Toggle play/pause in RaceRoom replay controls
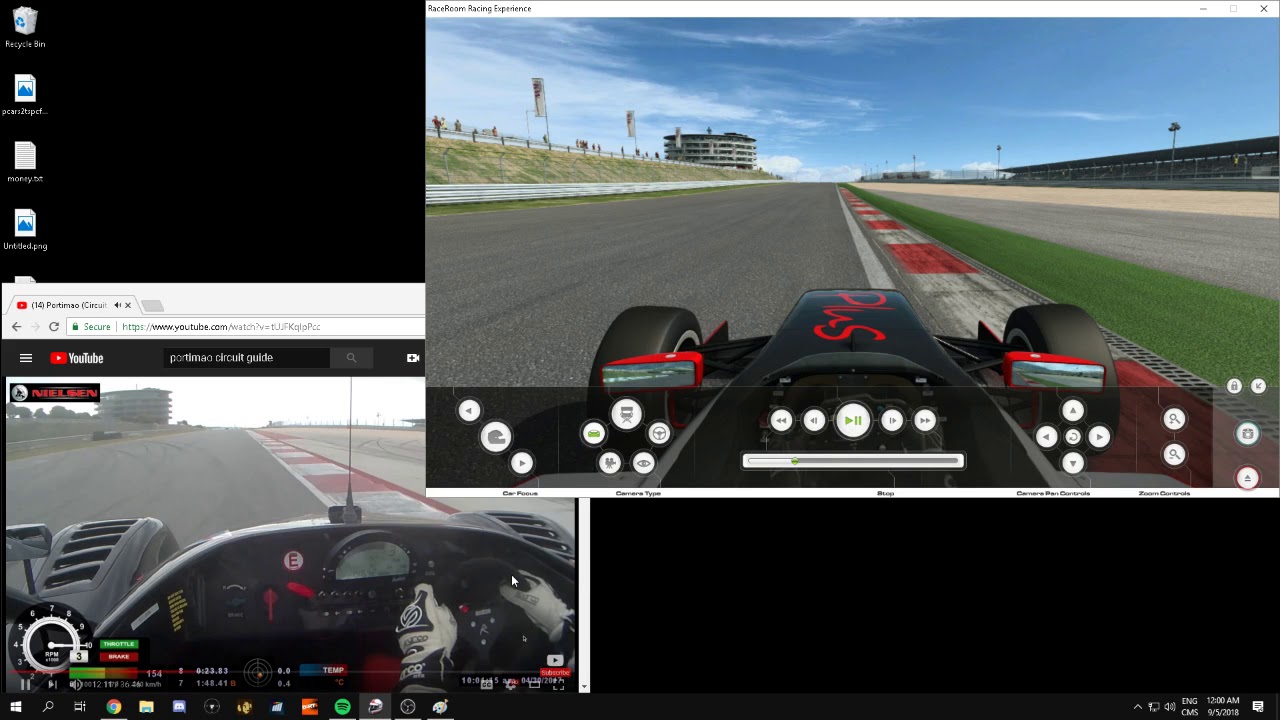Image resolution: width=1280 pixels, height=720 pixels. click(x=853, y=421)
